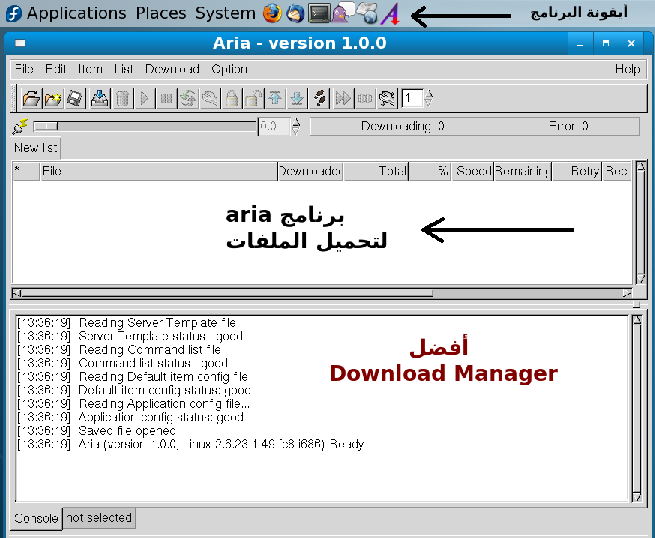The width and height of the screenshot is (655, 538).
Task: Click the 'Saved file opened' log line
Action: pyautogui.click(x=96, y=431)
